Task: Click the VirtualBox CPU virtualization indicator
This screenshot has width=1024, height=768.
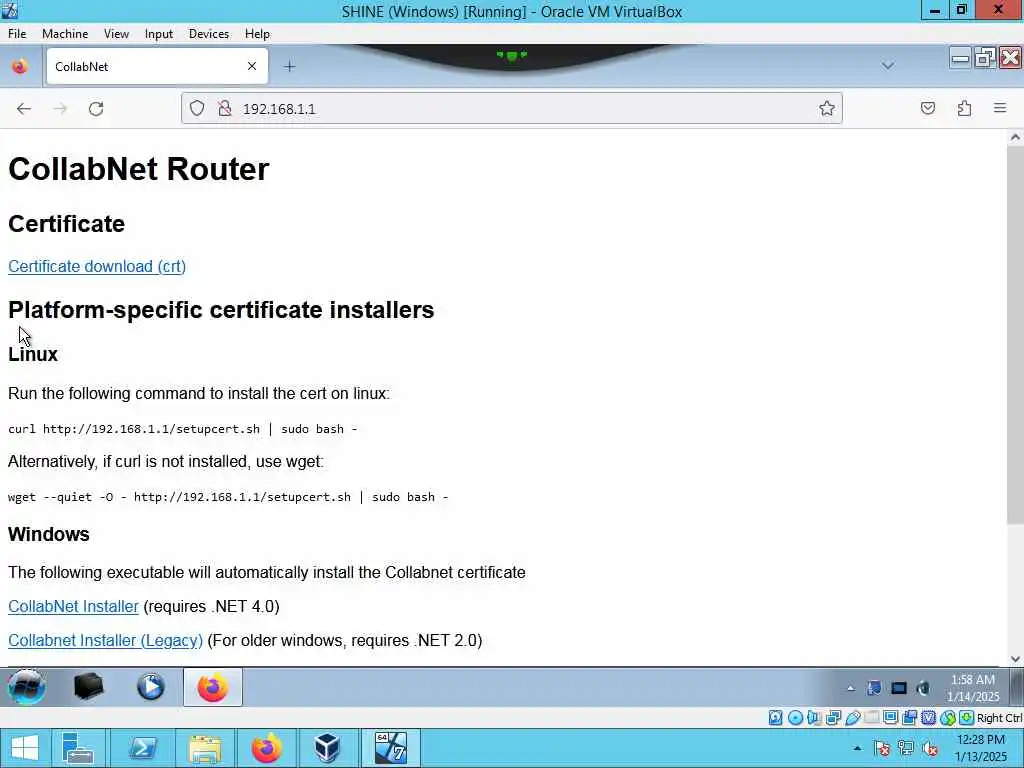Action: point(928,718)
